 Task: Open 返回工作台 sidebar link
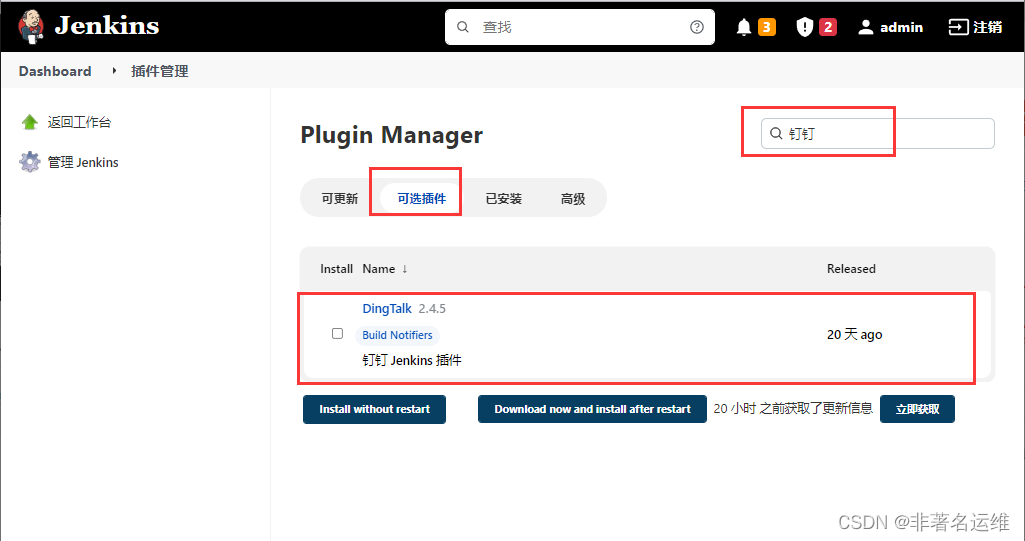tap(79, 122)
